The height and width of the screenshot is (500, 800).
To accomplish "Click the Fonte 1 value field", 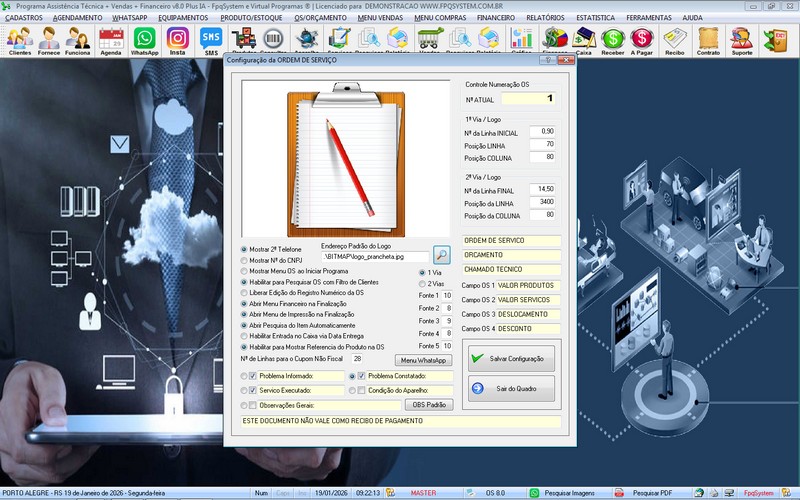I will [447, 295].
